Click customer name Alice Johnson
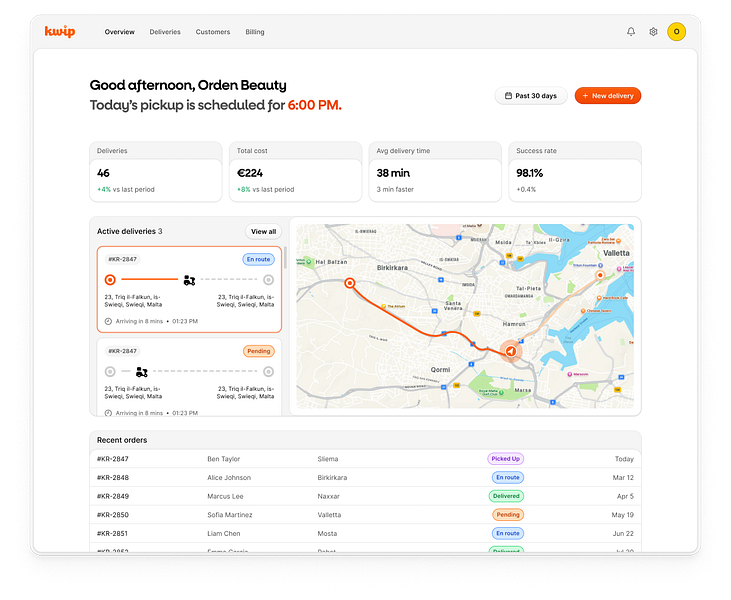 click(x=229, y=478)
